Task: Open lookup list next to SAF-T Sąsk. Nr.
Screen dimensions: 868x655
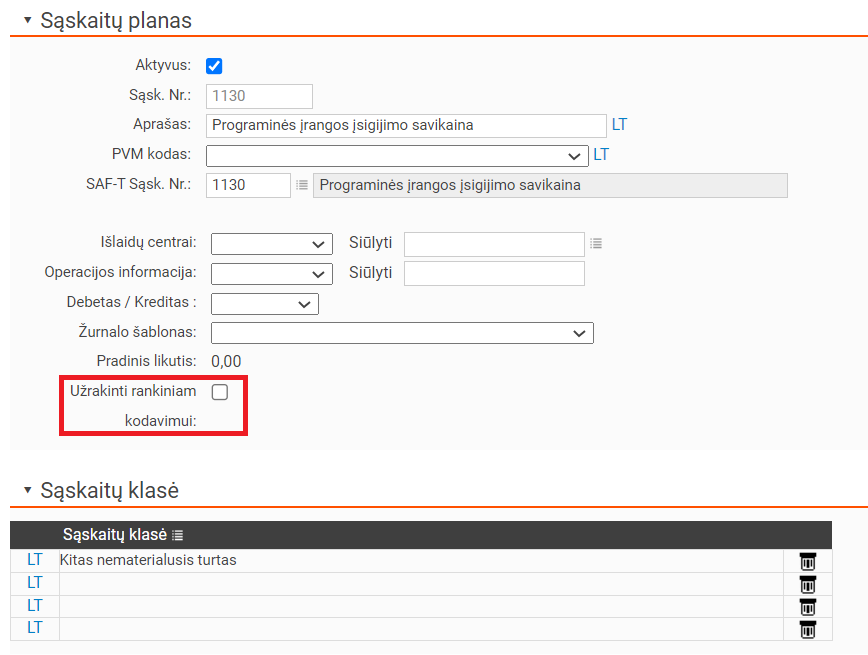Action: point(302,185)
